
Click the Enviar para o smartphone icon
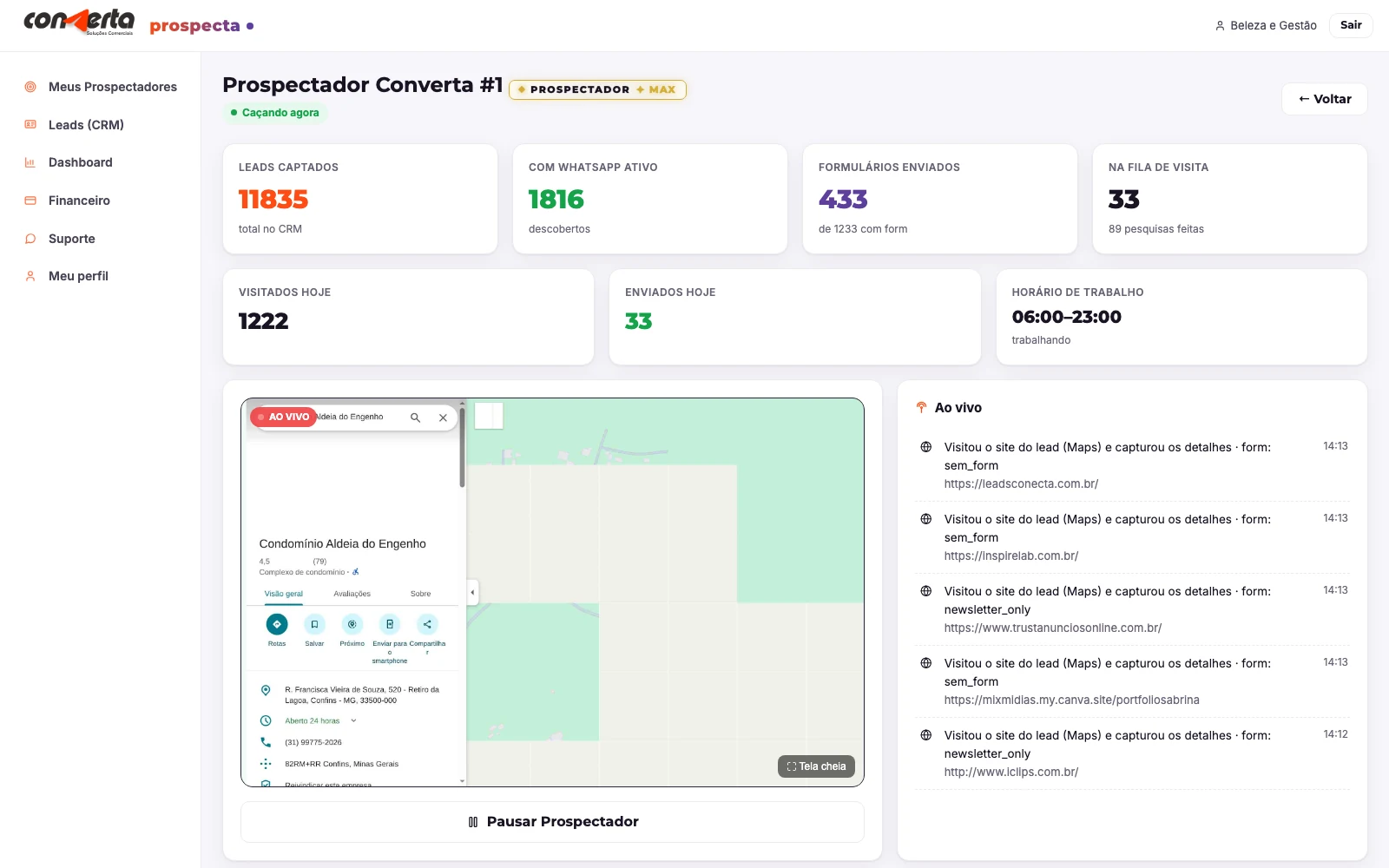pyautogui.click(x=390, y=624)
